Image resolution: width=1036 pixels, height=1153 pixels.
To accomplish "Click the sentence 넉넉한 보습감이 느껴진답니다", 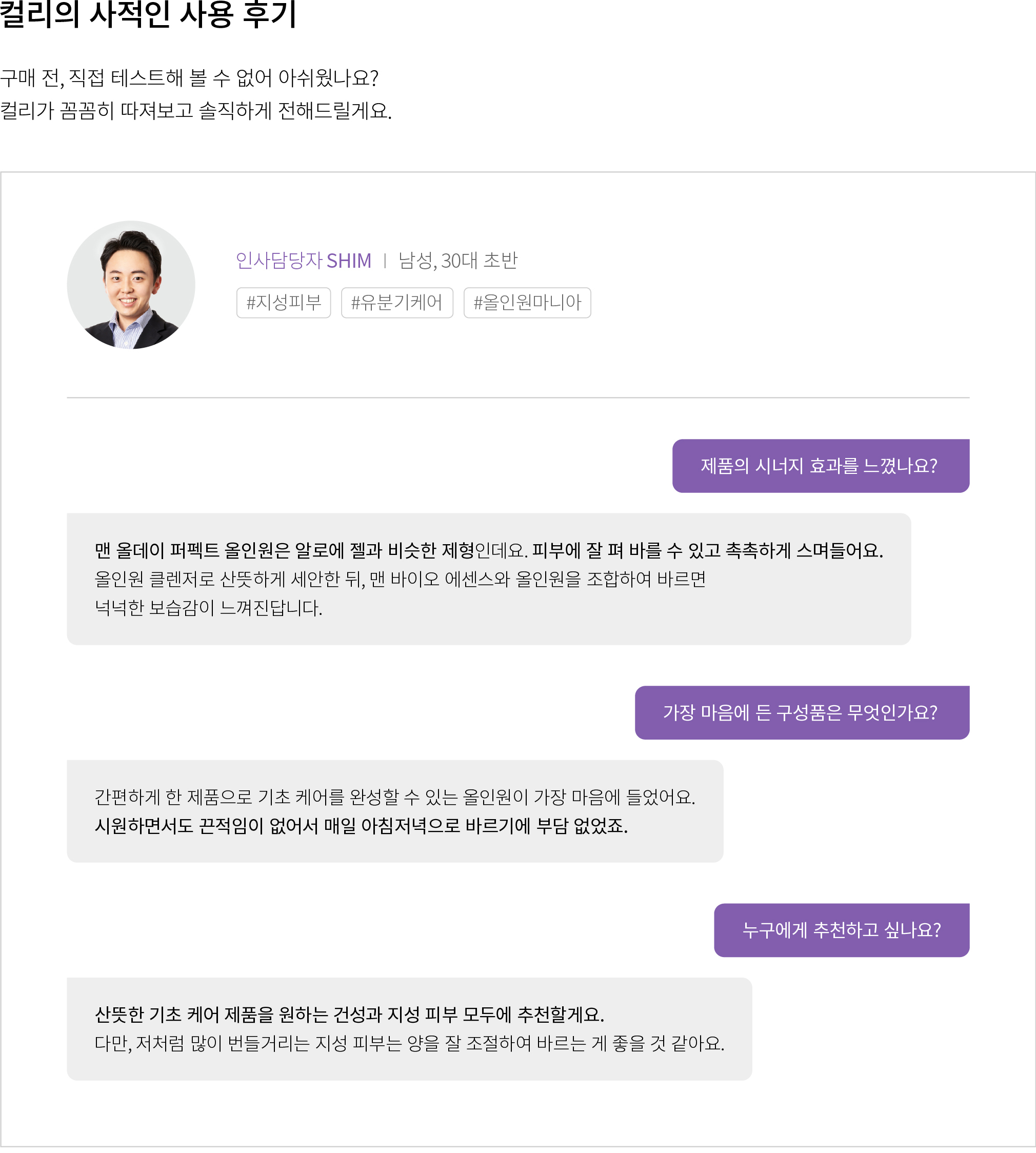I will tap(208, 608).
